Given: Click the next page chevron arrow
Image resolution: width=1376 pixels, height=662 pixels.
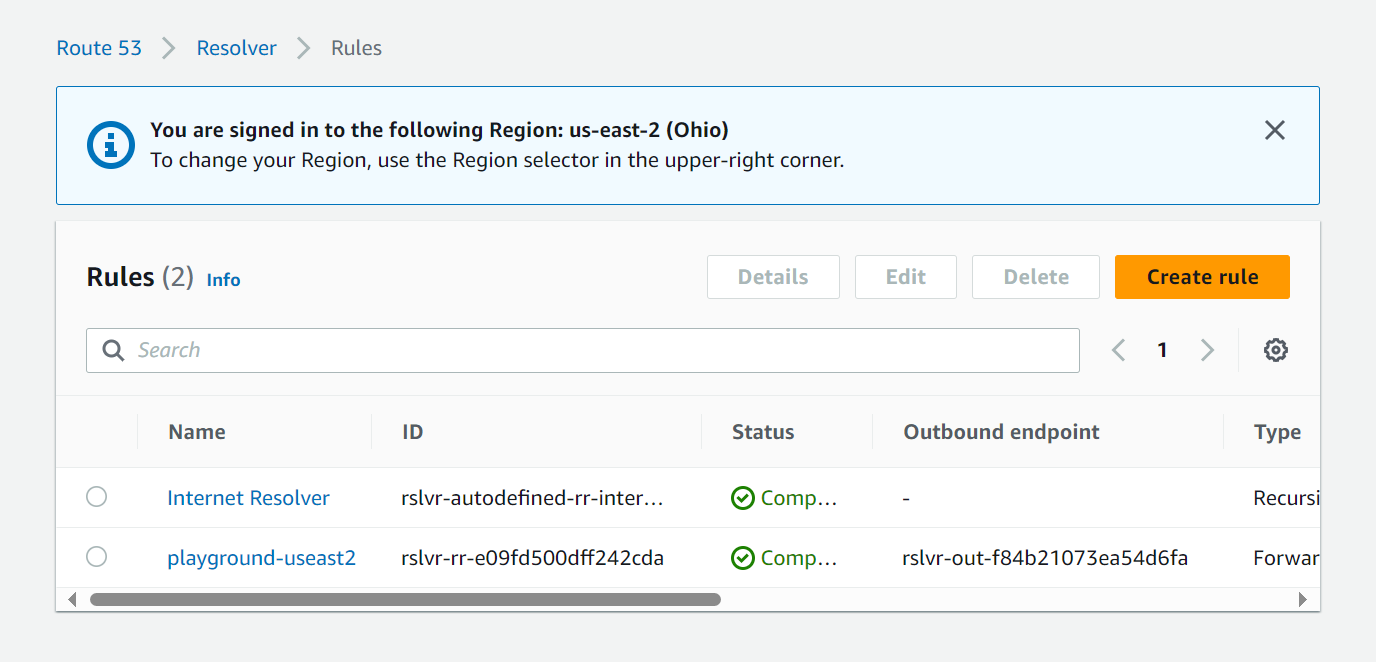Looking at the screenshot, I should click(1207, 350).
